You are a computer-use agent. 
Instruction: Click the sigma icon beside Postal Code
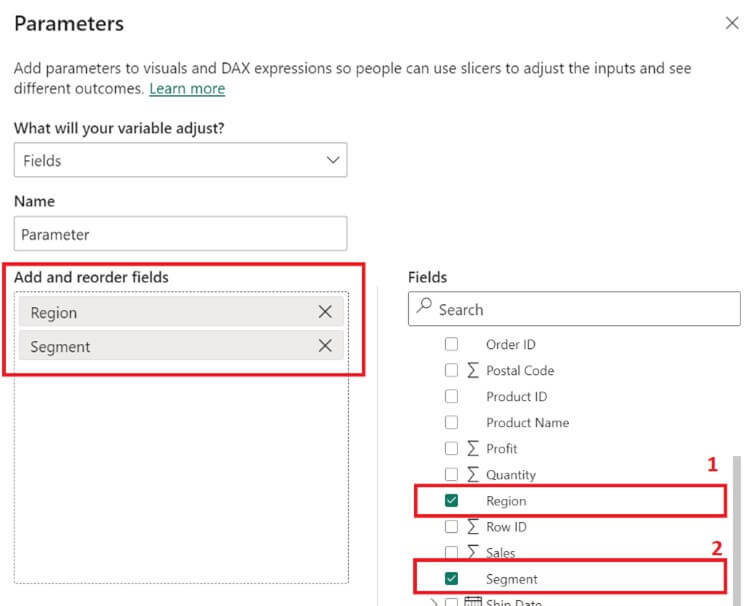[x=473, y=370]
